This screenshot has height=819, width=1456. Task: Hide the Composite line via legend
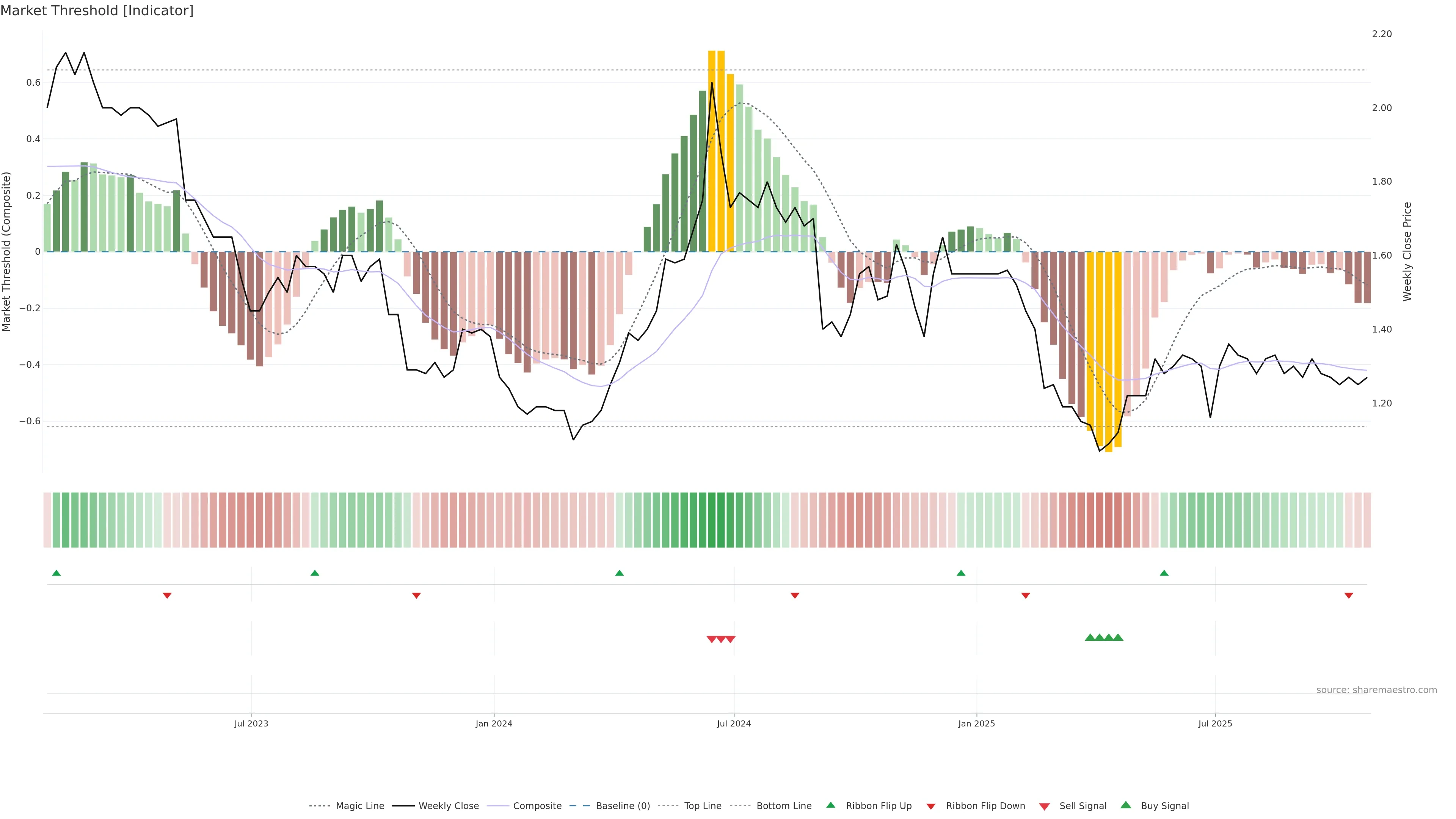pos(537,806)
